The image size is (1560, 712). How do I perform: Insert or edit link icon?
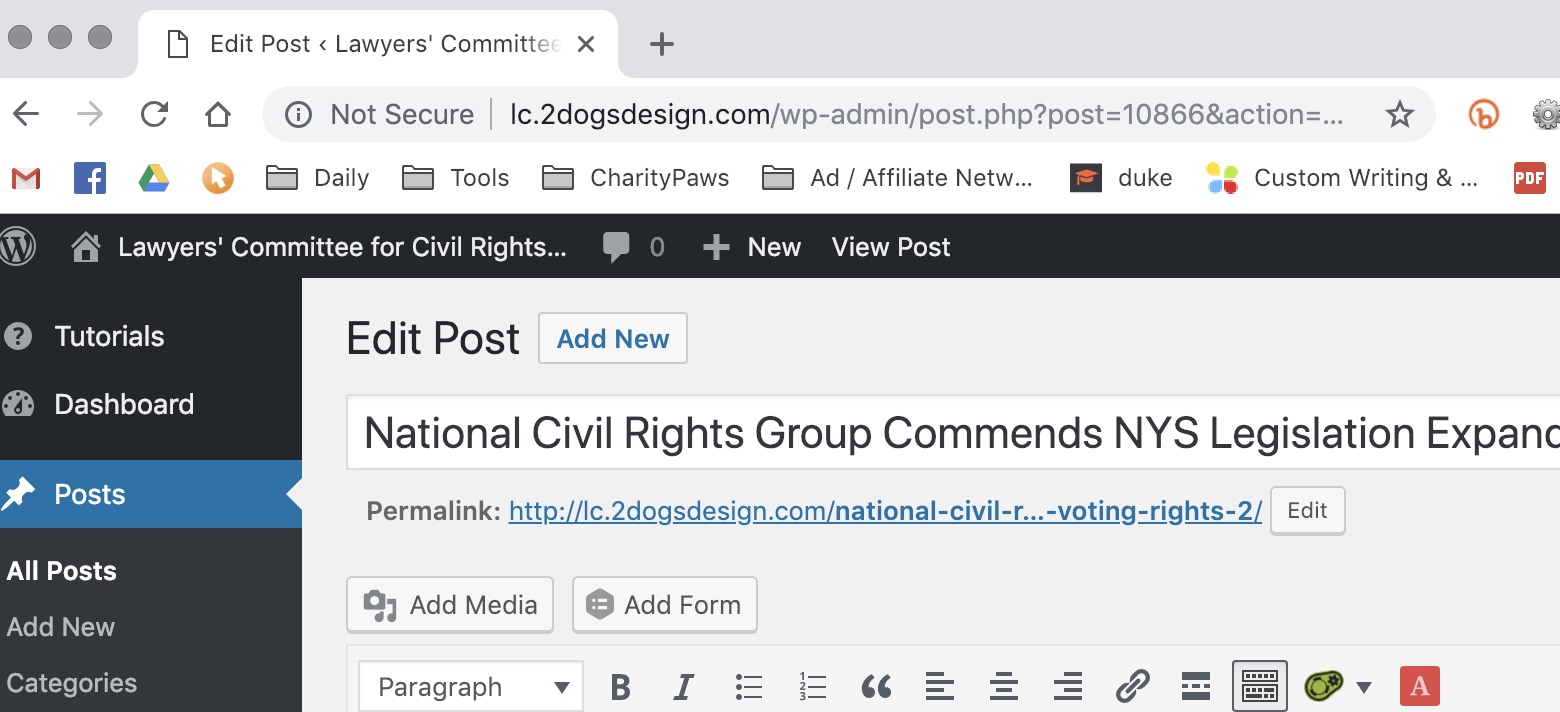[x=1132, y=687]
